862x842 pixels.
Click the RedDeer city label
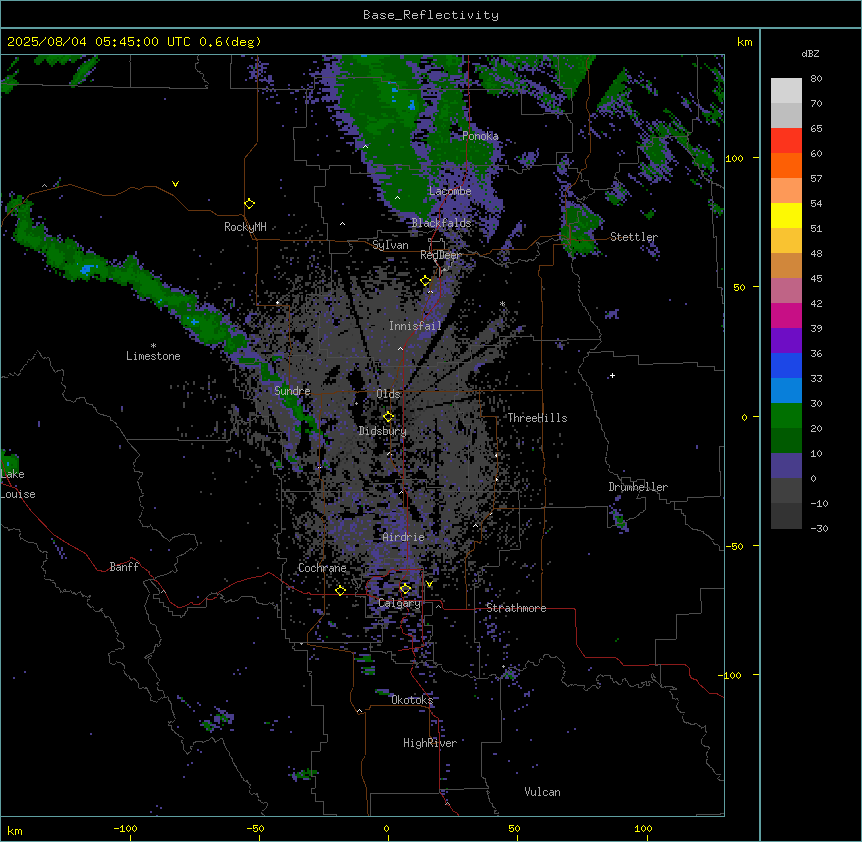[441, 255]
